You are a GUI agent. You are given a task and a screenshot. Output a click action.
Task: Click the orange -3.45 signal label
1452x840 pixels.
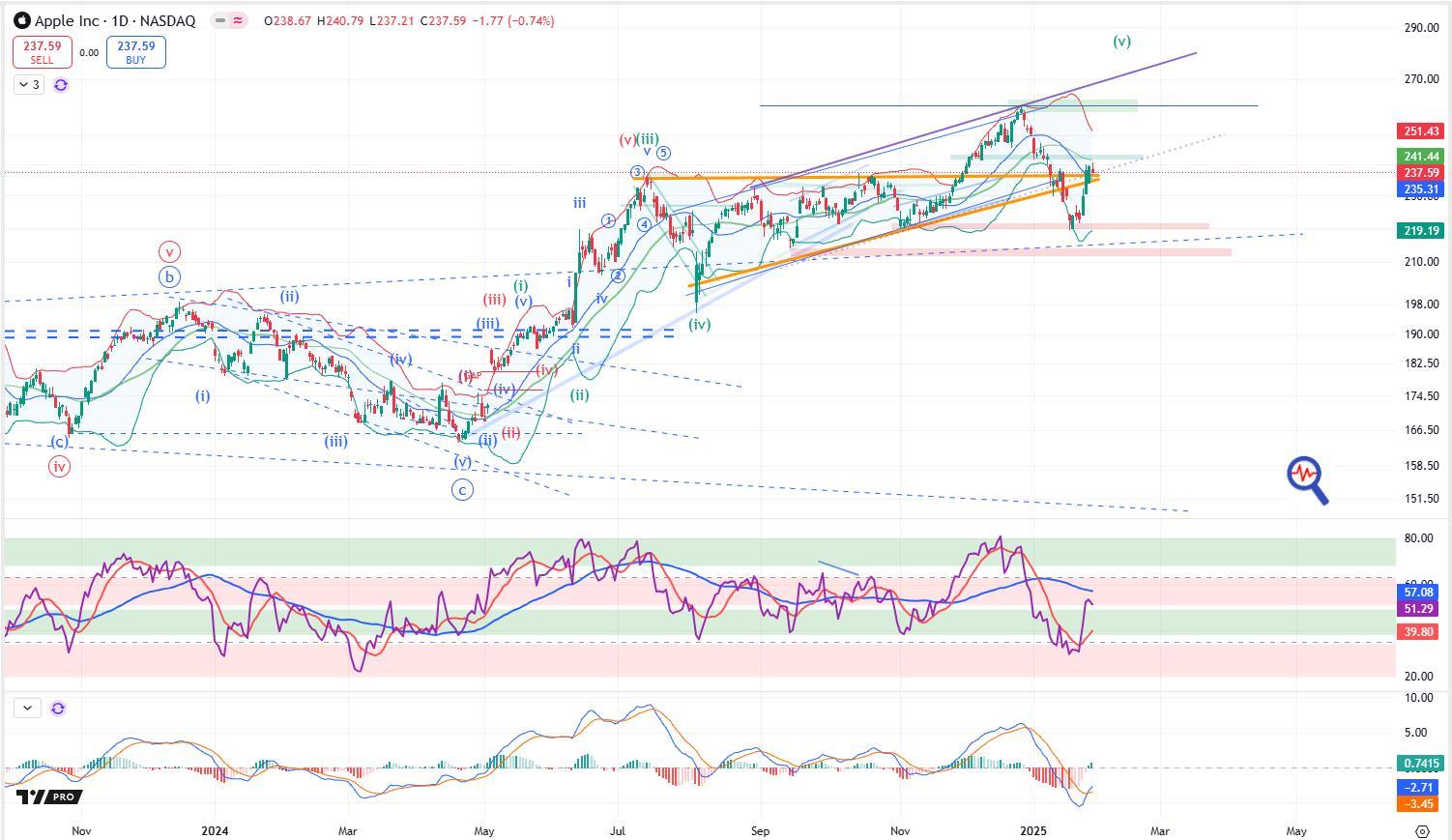[x=1418, y=804]
